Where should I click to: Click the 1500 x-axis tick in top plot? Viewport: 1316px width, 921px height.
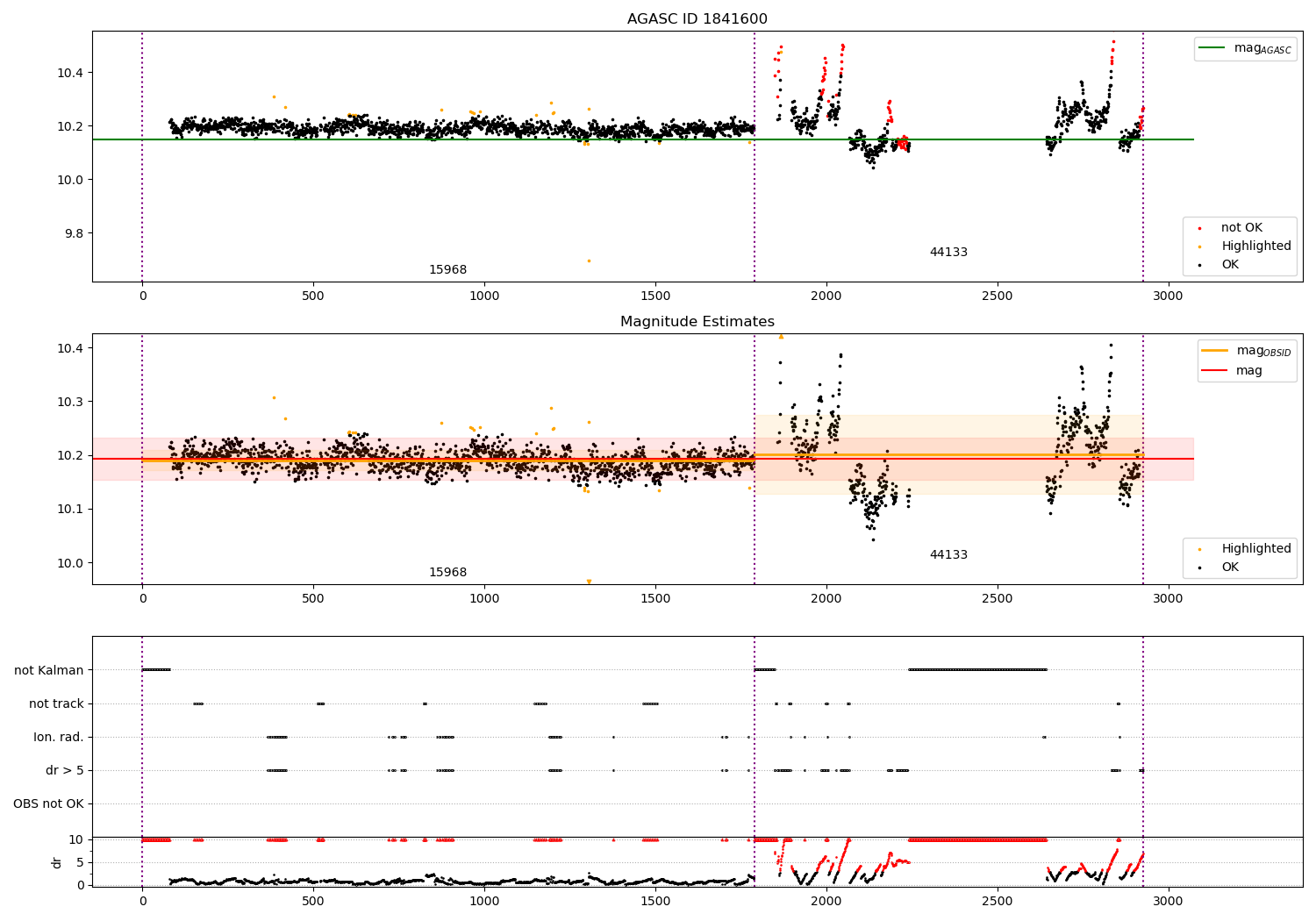[655, 296]
